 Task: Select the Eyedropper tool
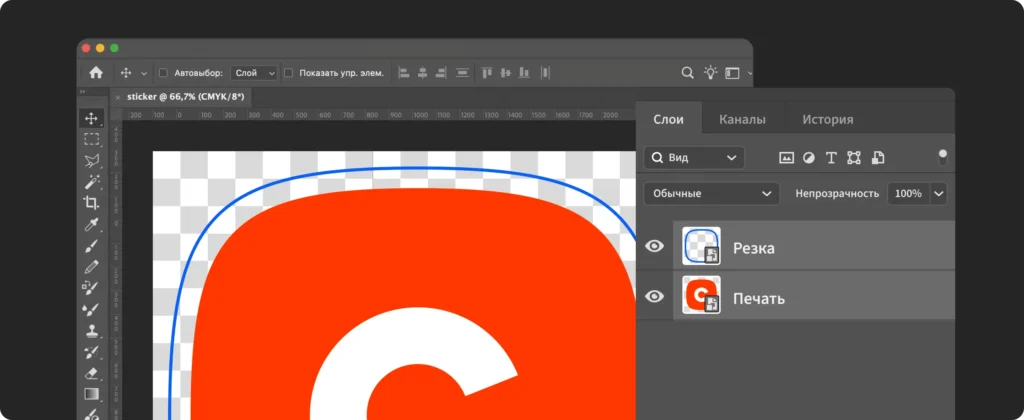(91, 225)
